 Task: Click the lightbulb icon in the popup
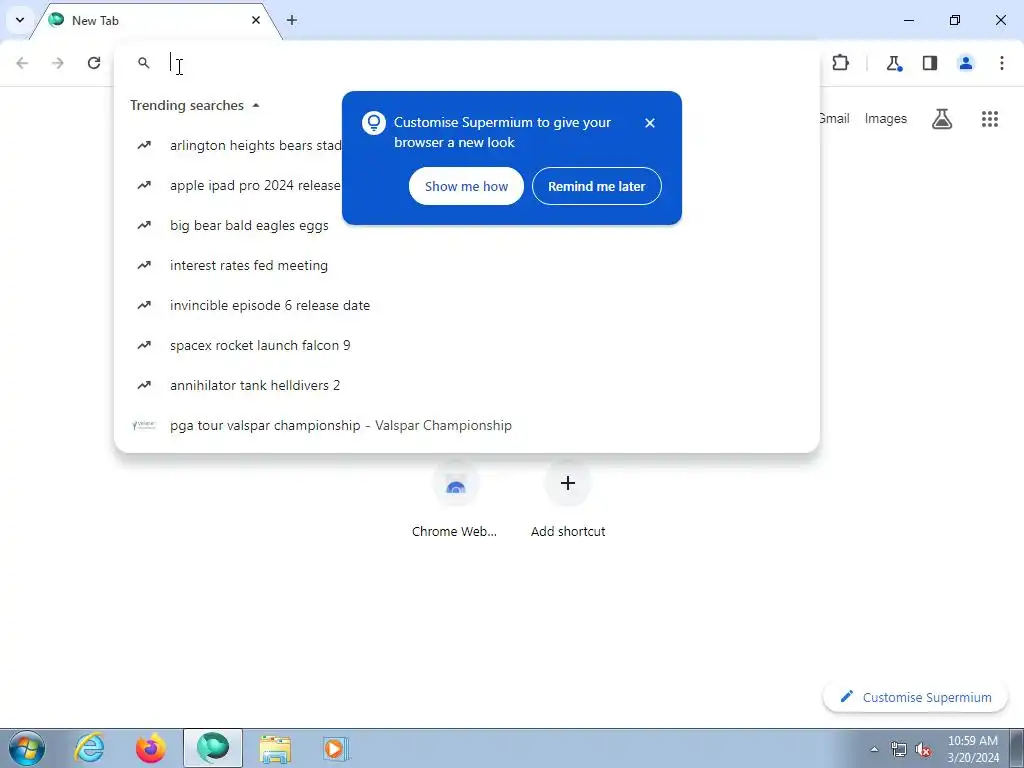click(x=374, y=123)
